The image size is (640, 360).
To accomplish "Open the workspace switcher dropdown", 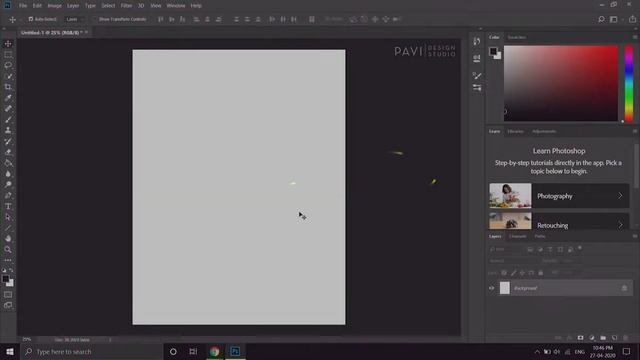I will pos(615,19).
